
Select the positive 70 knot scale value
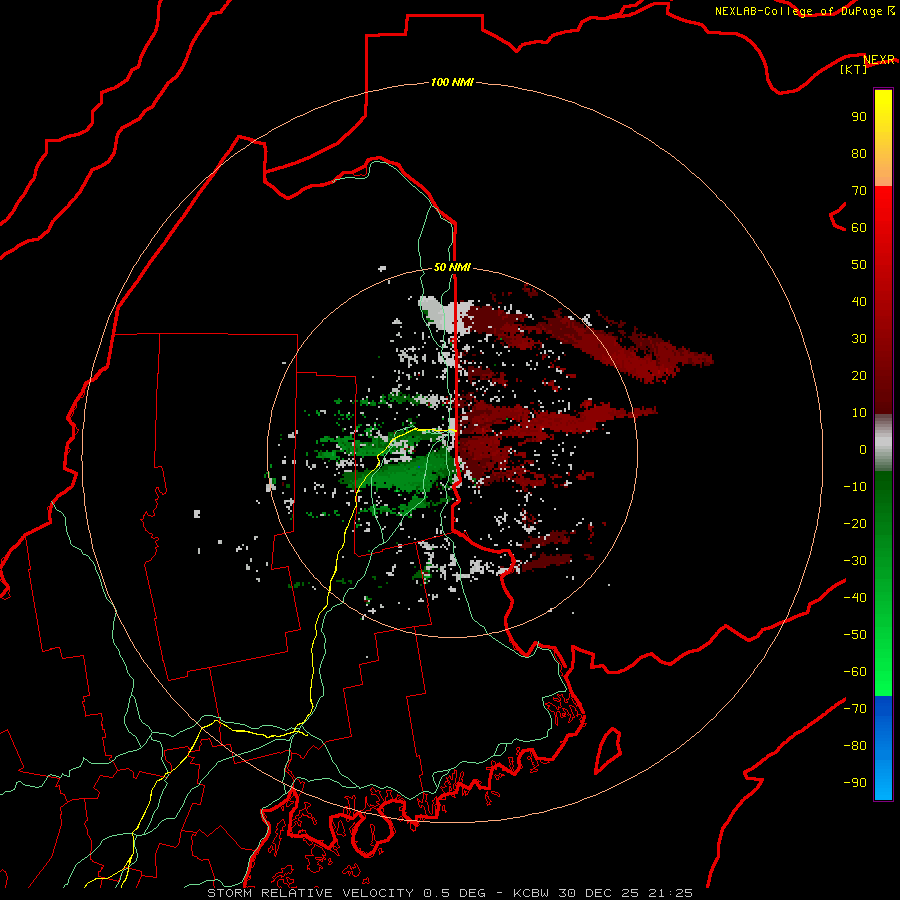(859, 191)
